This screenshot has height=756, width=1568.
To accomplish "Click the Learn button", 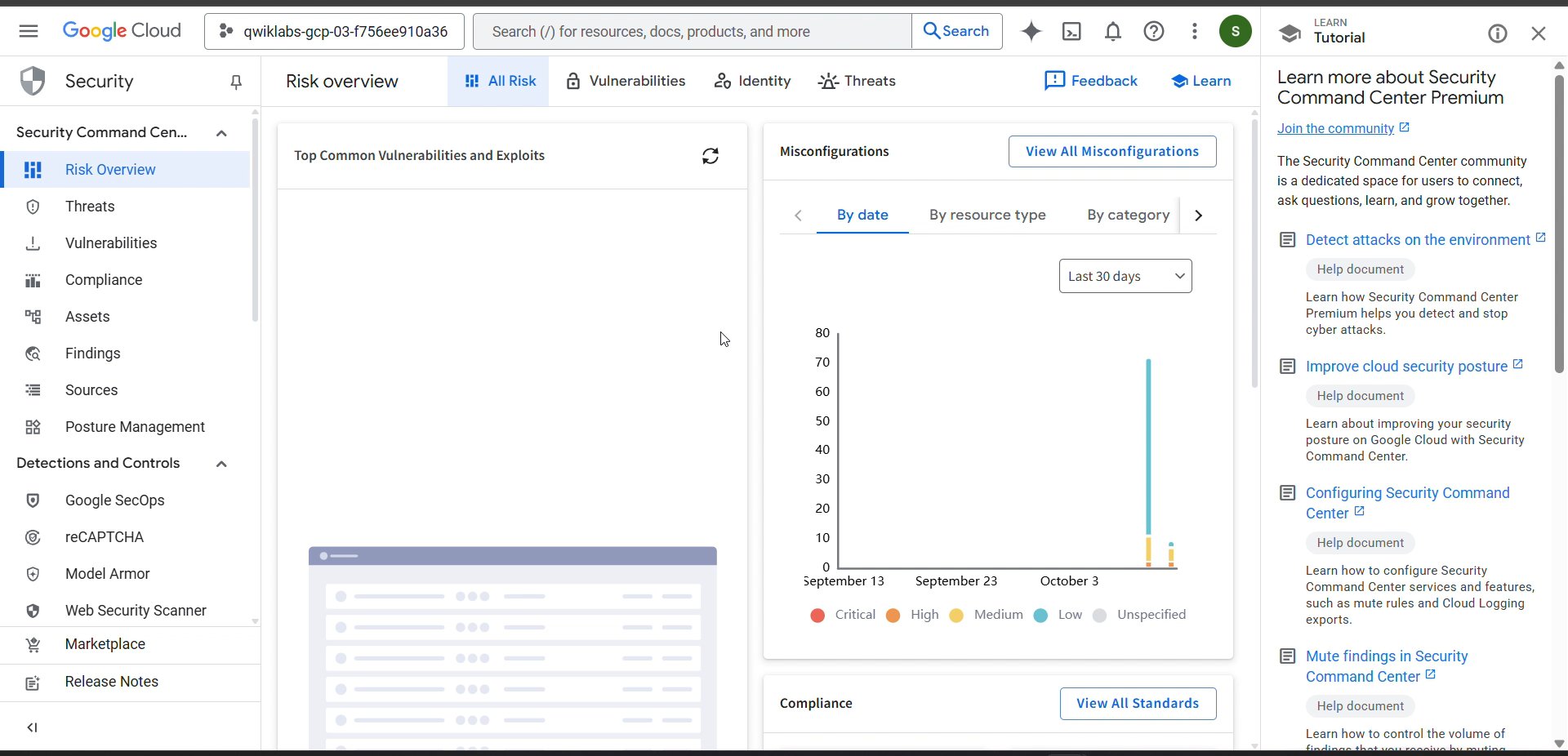I will click(x=1201, y=81).
